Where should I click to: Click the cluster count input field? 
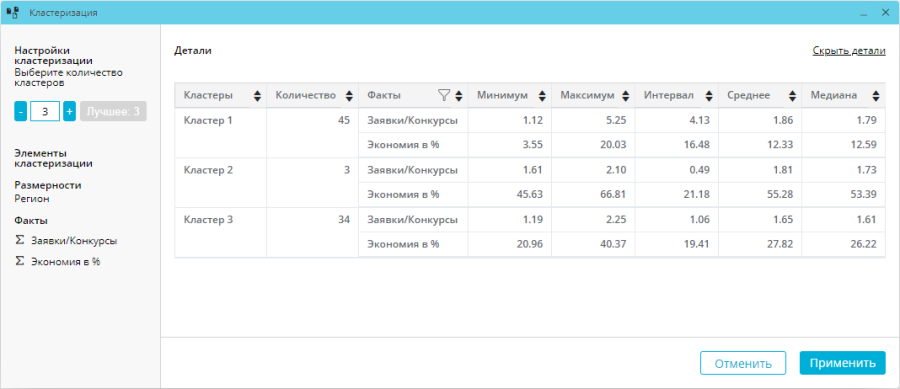tap(45, 112)
